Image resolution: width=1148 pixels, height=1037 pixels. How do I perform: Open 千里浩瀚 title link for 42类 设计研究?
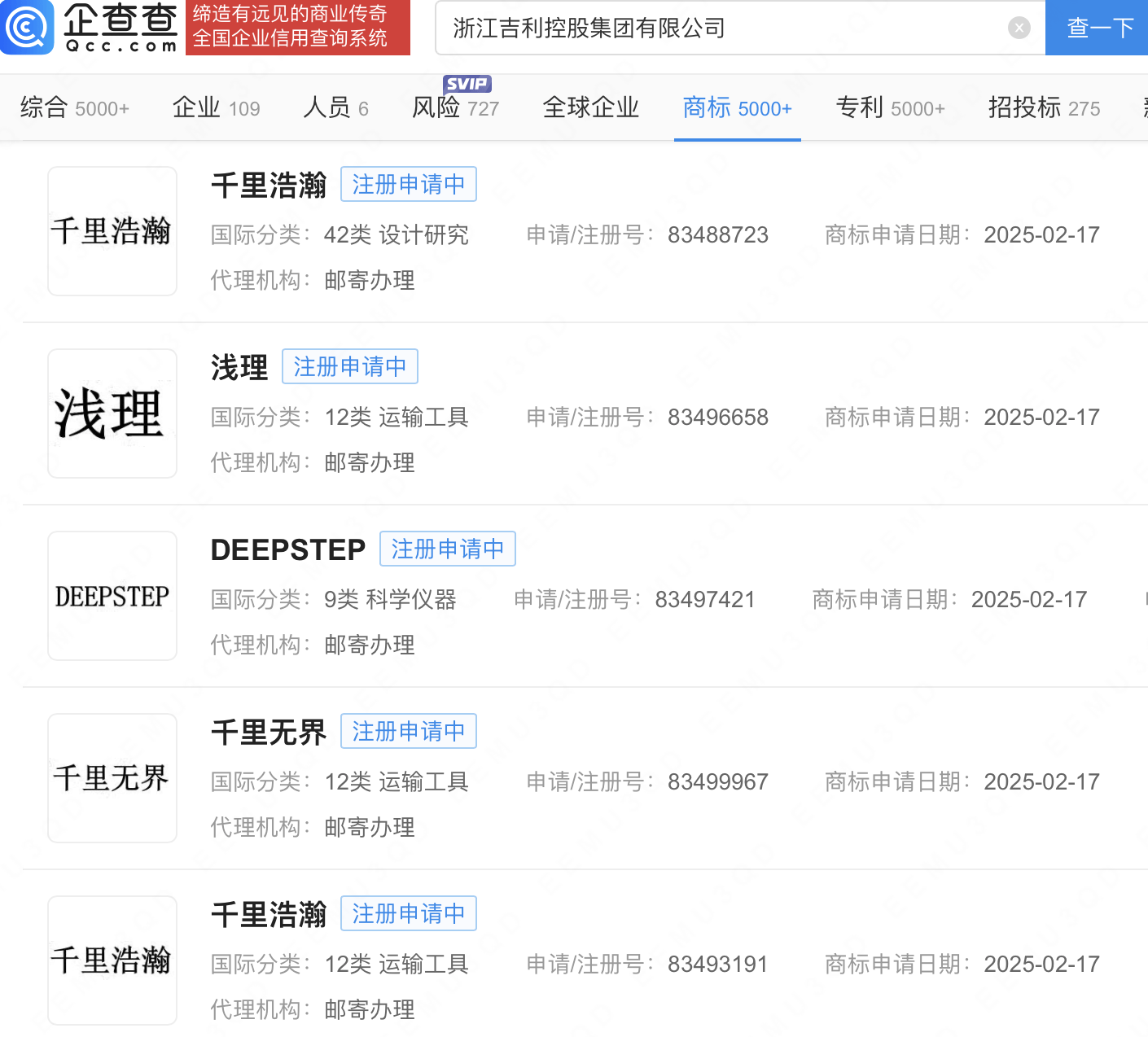pos(269,185)
